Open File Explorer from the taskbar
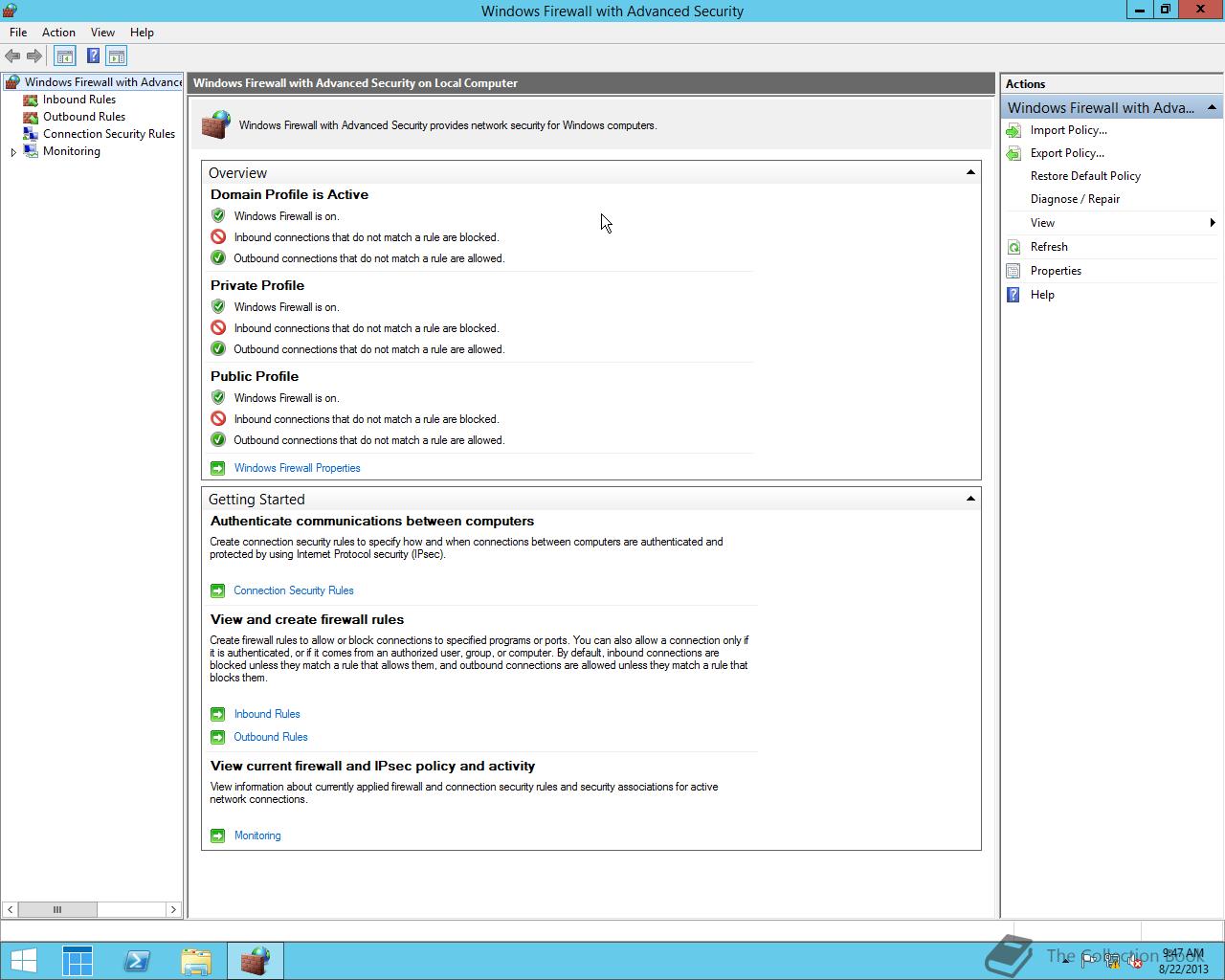This screenshot has height=980, width=1225. (196, 961)
